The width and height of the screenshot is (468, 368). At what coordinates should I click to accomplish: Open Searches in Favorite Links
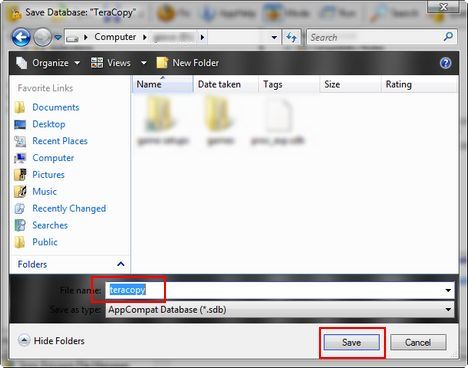coord(50,225)
